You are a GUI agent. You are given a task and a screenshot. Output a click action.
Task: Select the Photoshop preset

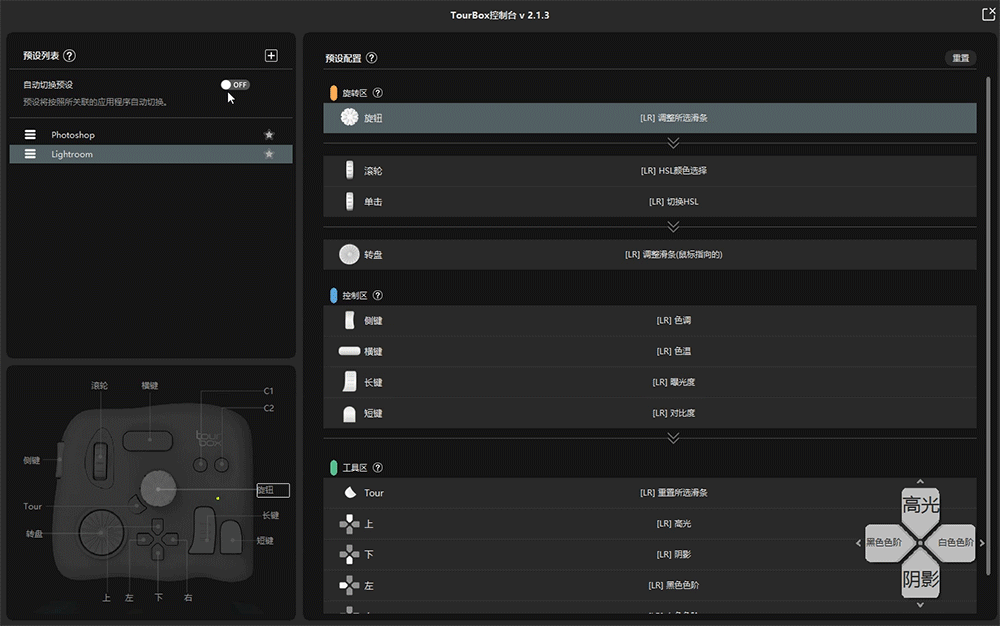coord(151,135)
